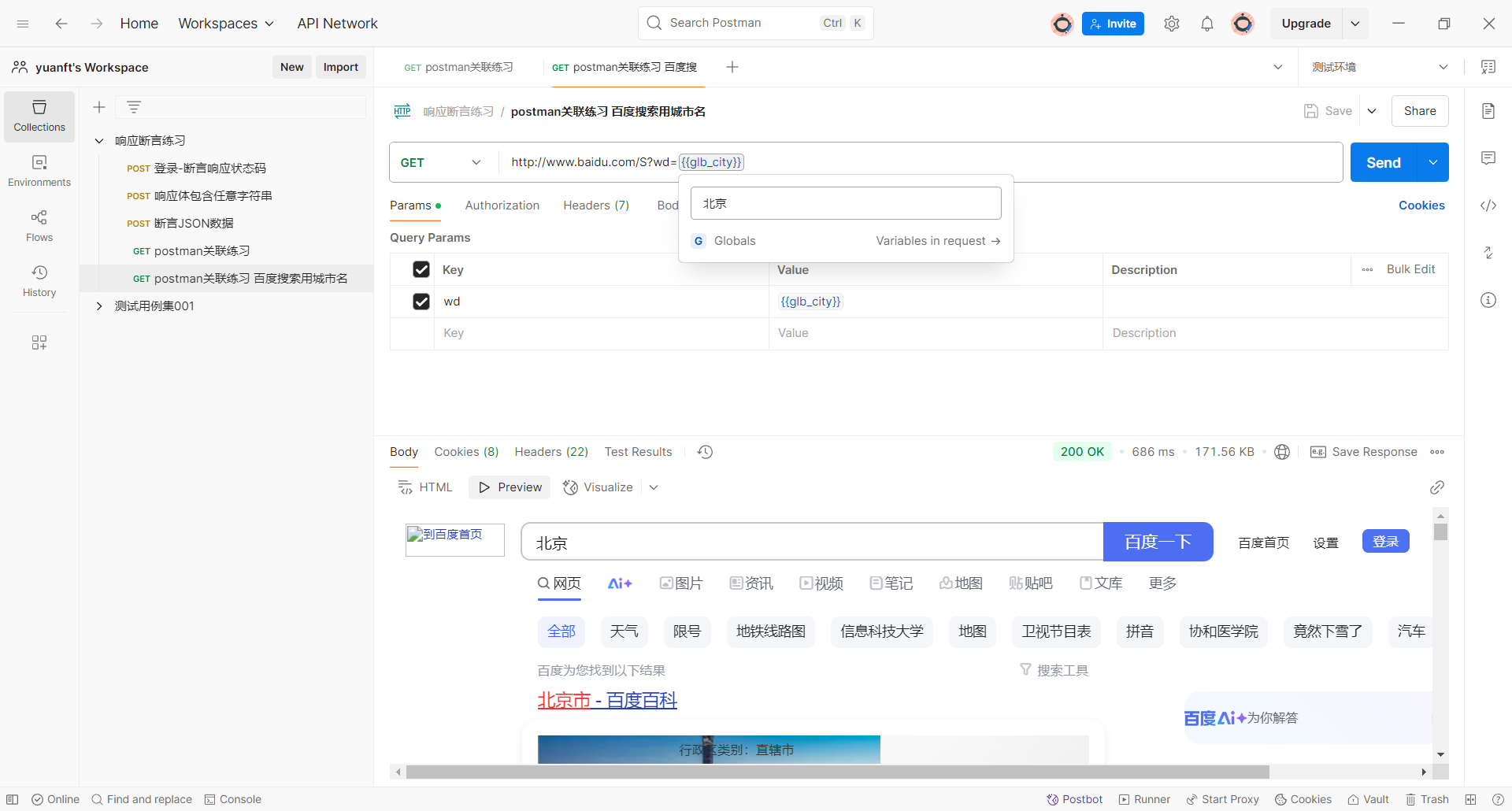Open response history clock icon
The height and width of the screenshot is (811, 1512).
tap(706, 452)
